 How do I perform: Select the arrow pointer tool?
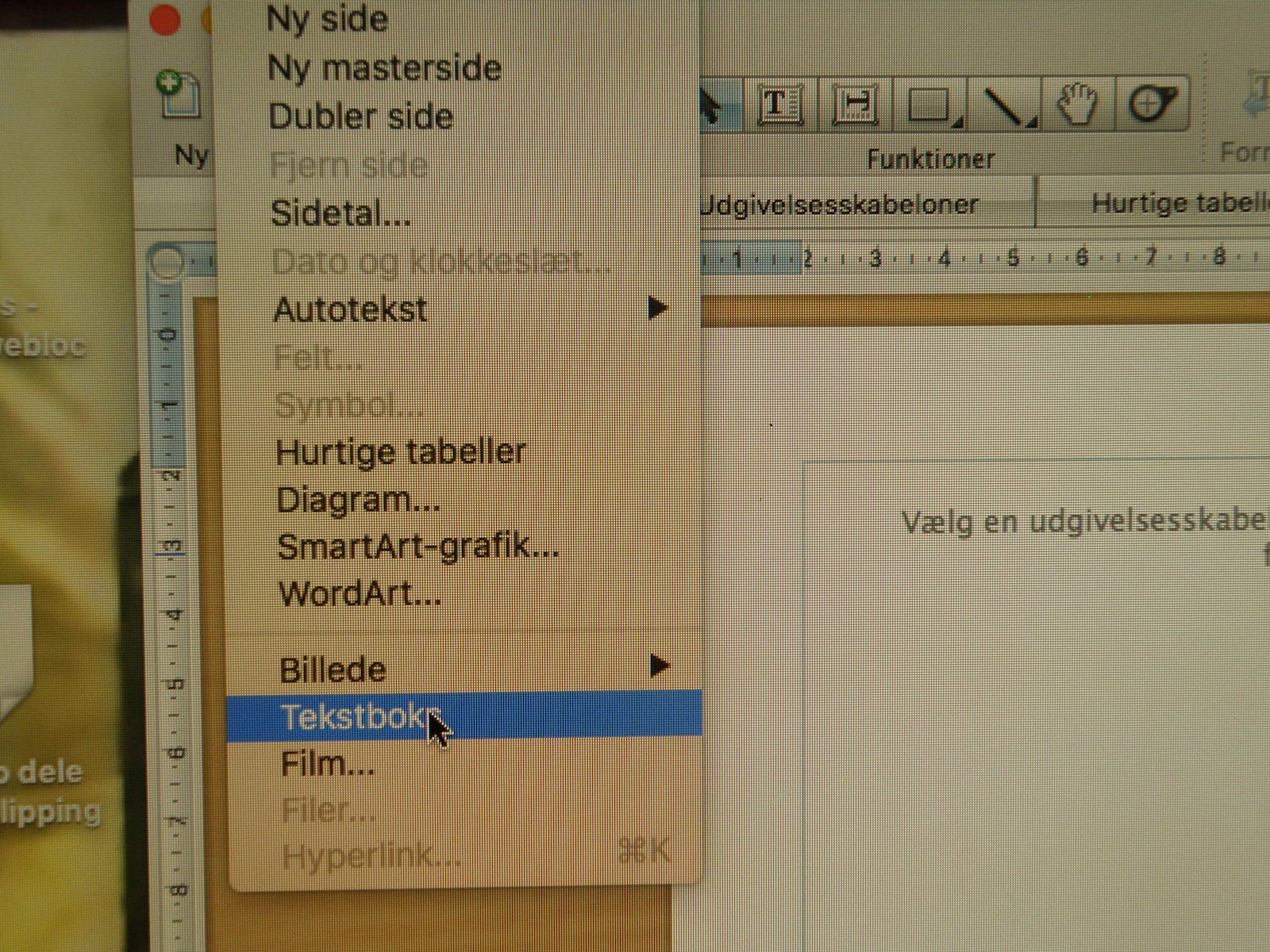click(721, 105)
